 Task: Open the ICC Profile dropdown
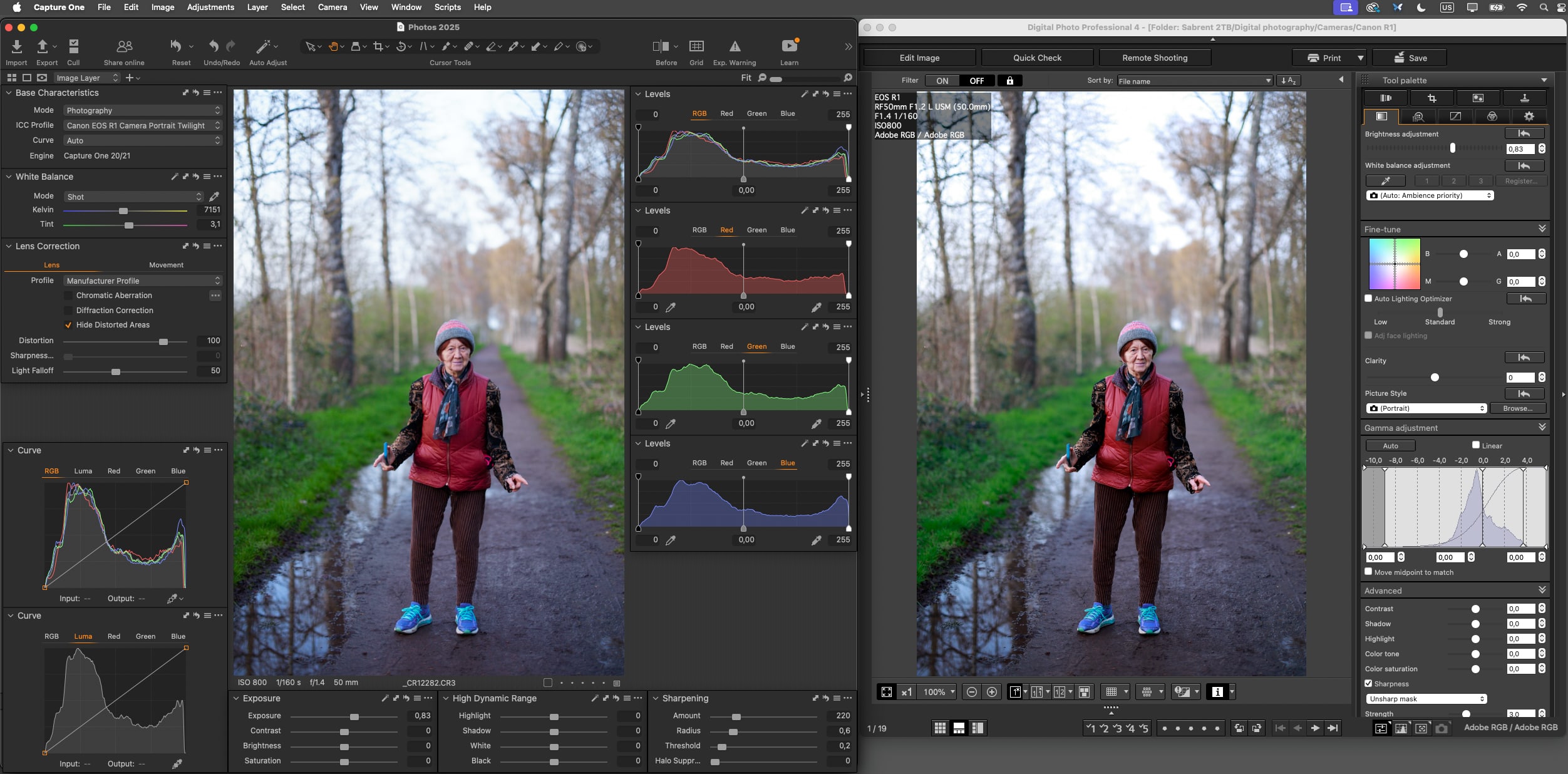143,125
